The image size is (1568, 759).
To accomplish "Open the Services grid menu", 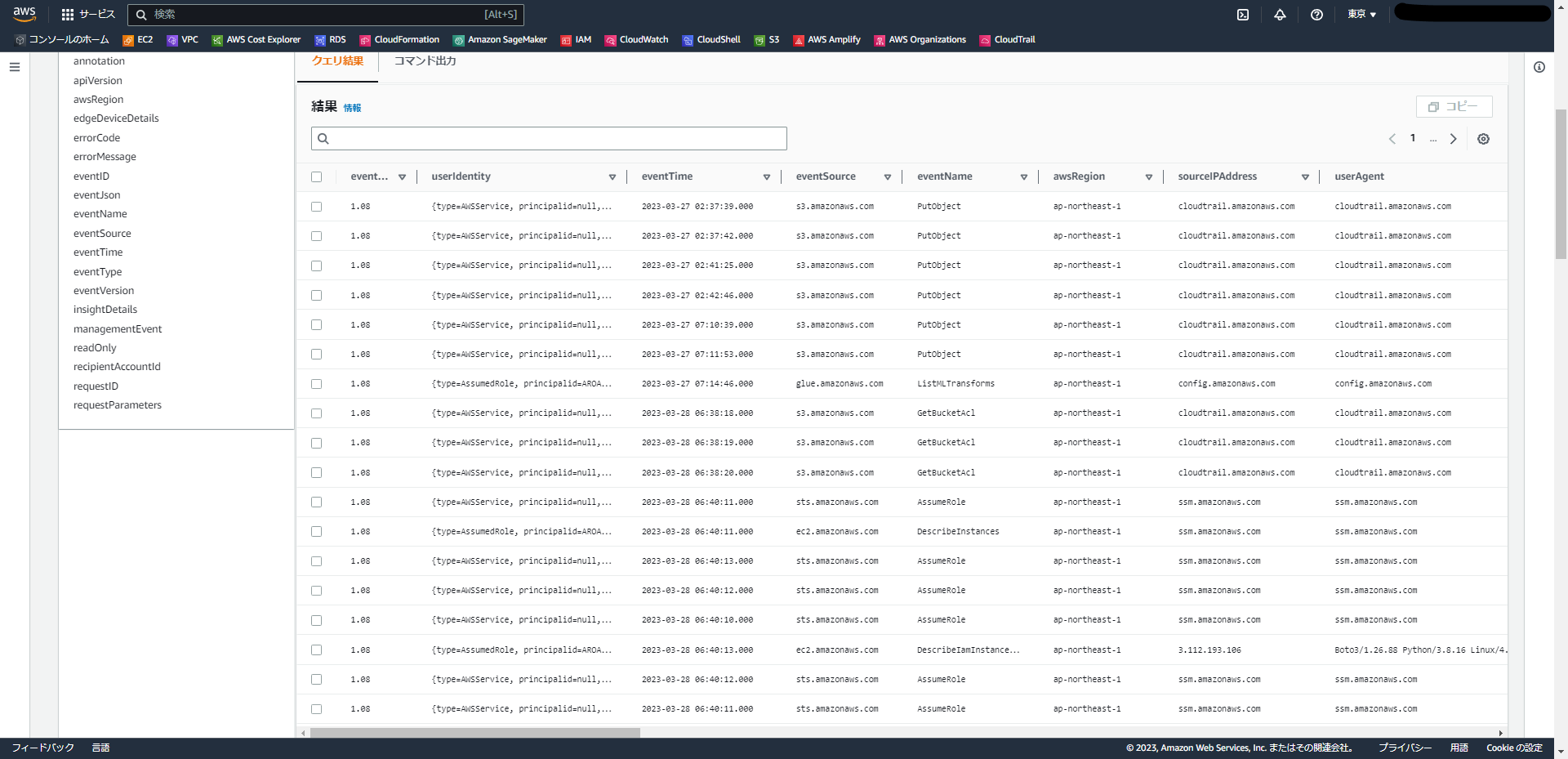I will (88, 14).
